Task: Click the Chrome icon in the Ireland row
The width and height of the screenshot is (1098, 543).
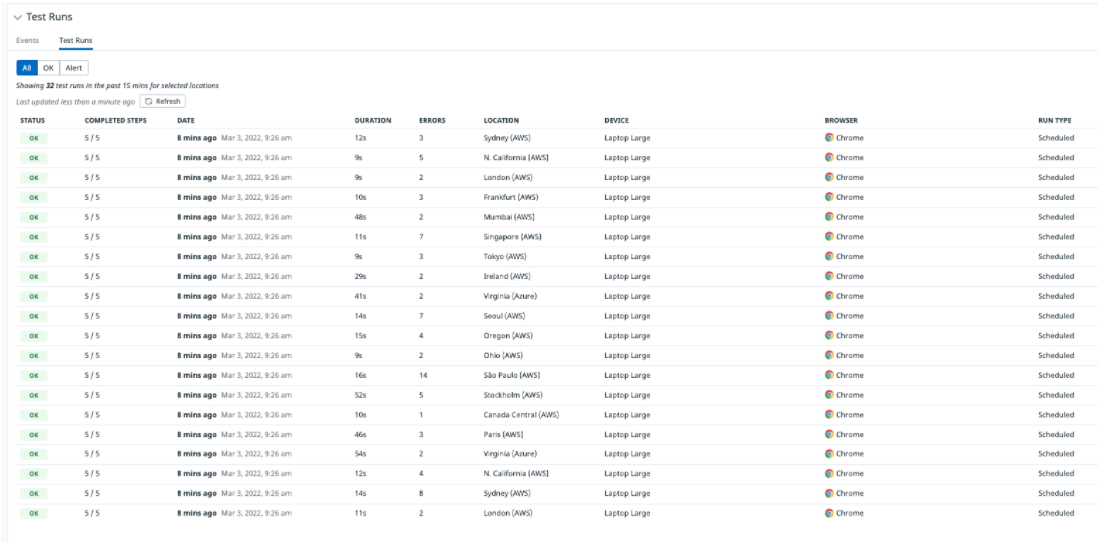Action: pyautogui.click(x=829, y=275)
